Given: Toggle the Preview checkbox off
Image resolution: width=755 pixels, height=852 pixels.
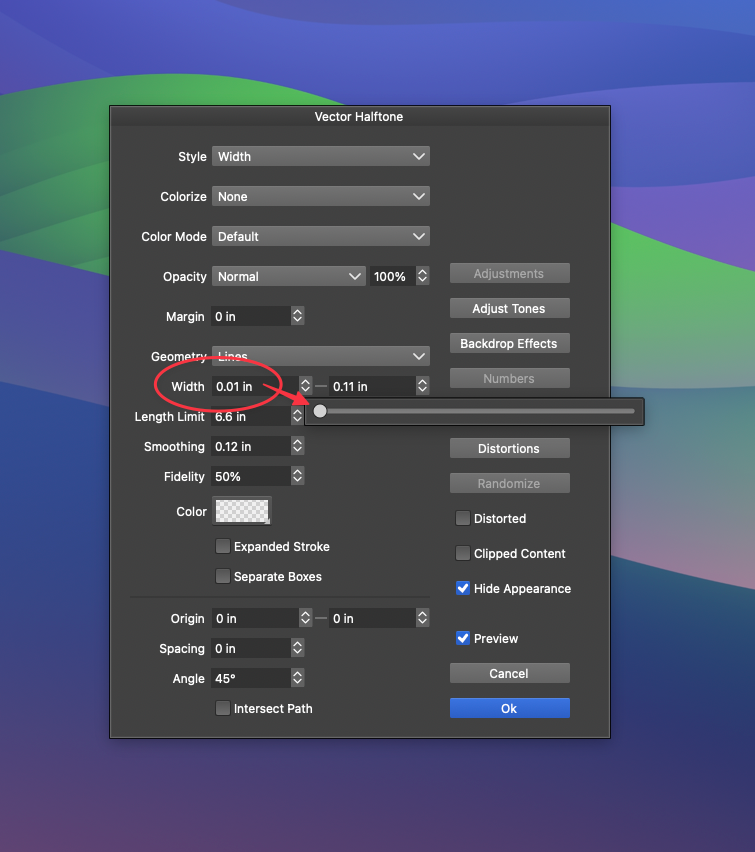Looking at the screenshot, I should (463, 639).
